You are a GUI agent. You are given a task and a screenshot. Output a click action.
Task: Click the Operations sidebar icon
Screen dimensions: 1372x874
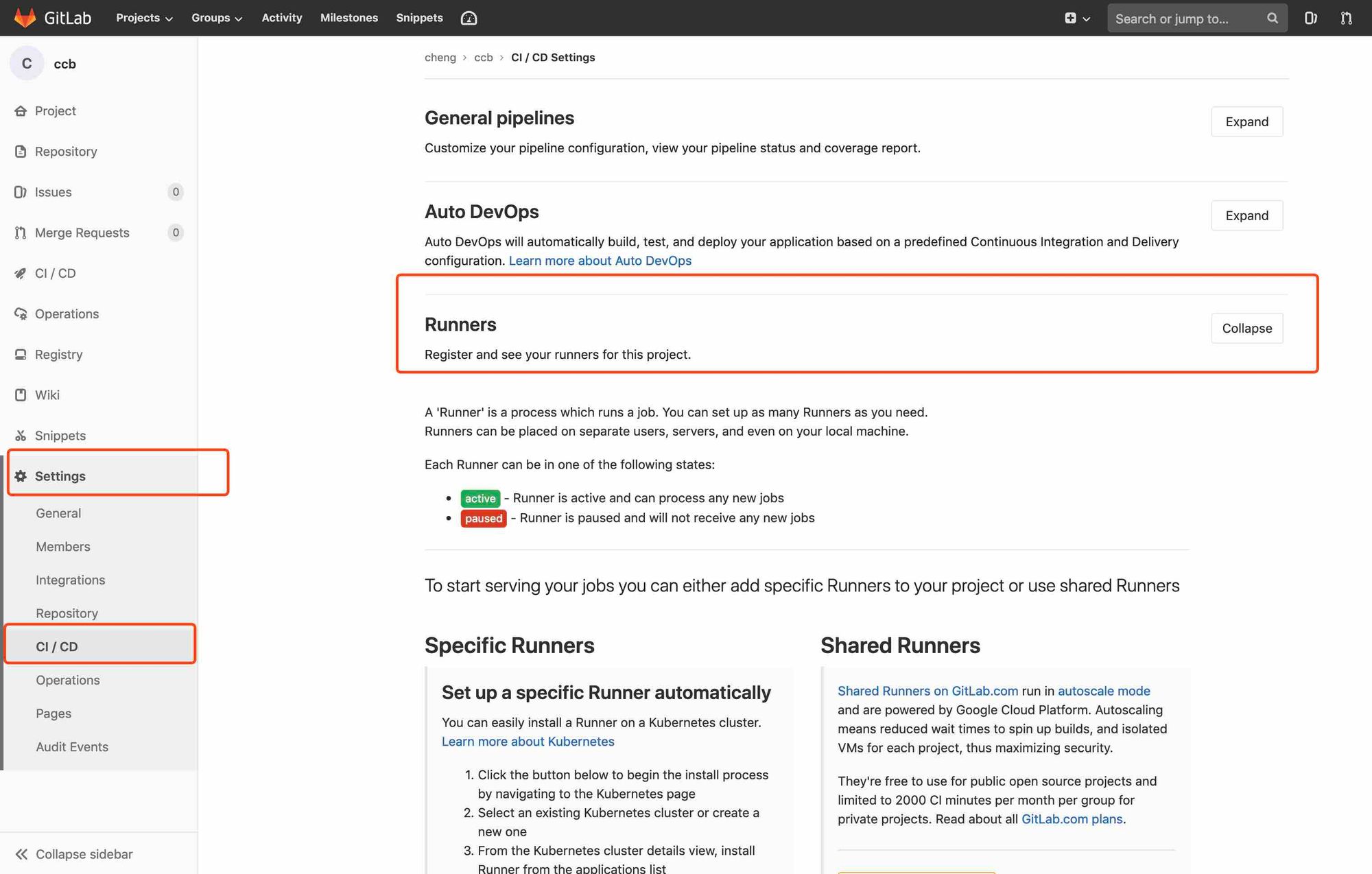pyautogui.click(x=21, y=314)
